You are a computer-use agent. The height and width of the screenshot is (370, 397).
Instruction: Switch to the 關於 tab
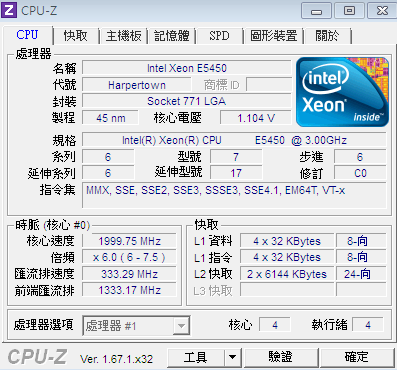327,36
